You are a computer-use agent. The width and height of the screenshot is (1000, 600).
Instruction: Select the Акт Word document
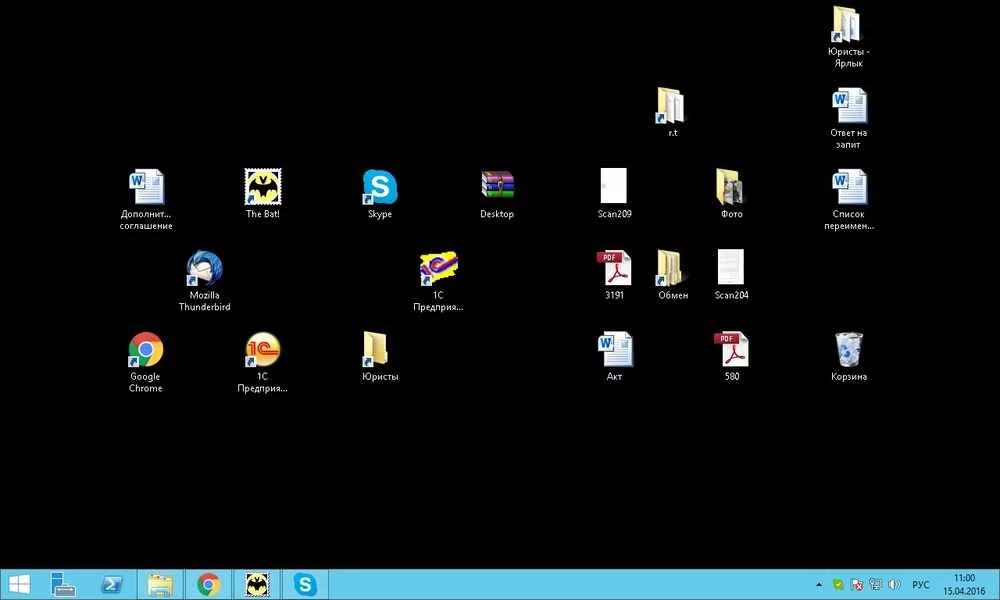pos(614,350)
